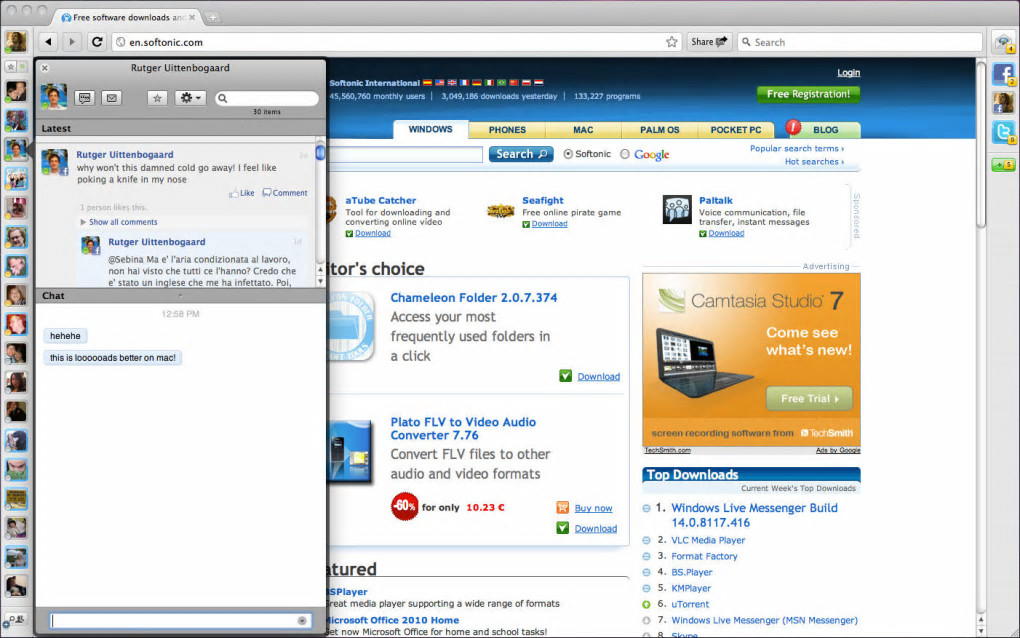Switch to the WINDOWS tab
This screenshot has height=638, width=1020.
click(431, 129)
